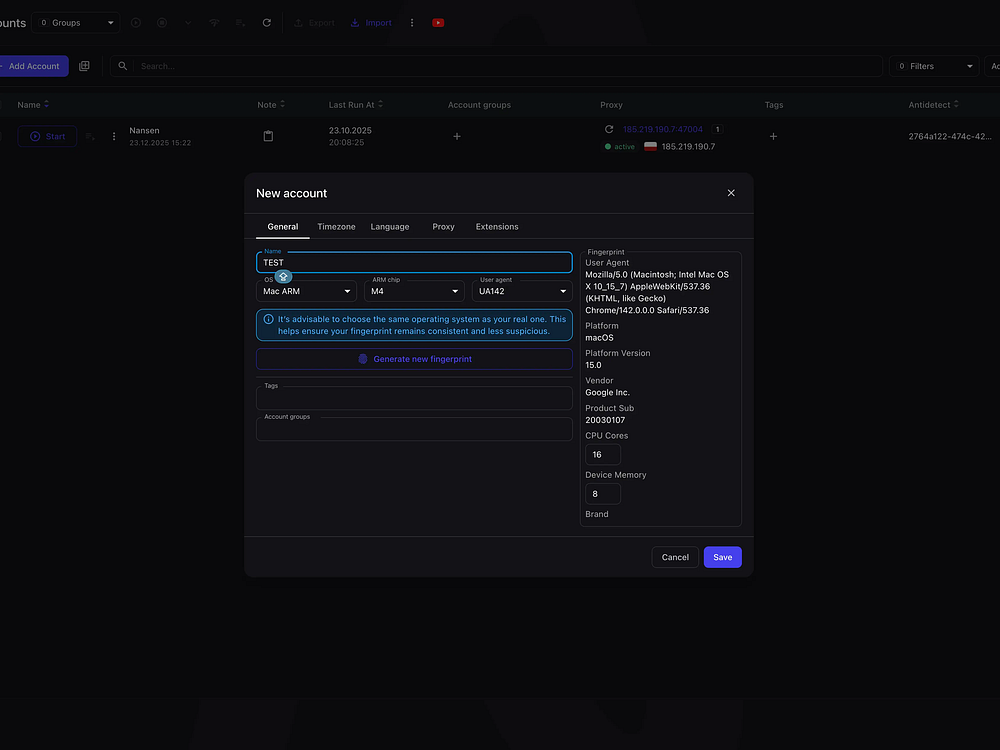Sort by Note column

pos(271,105)
